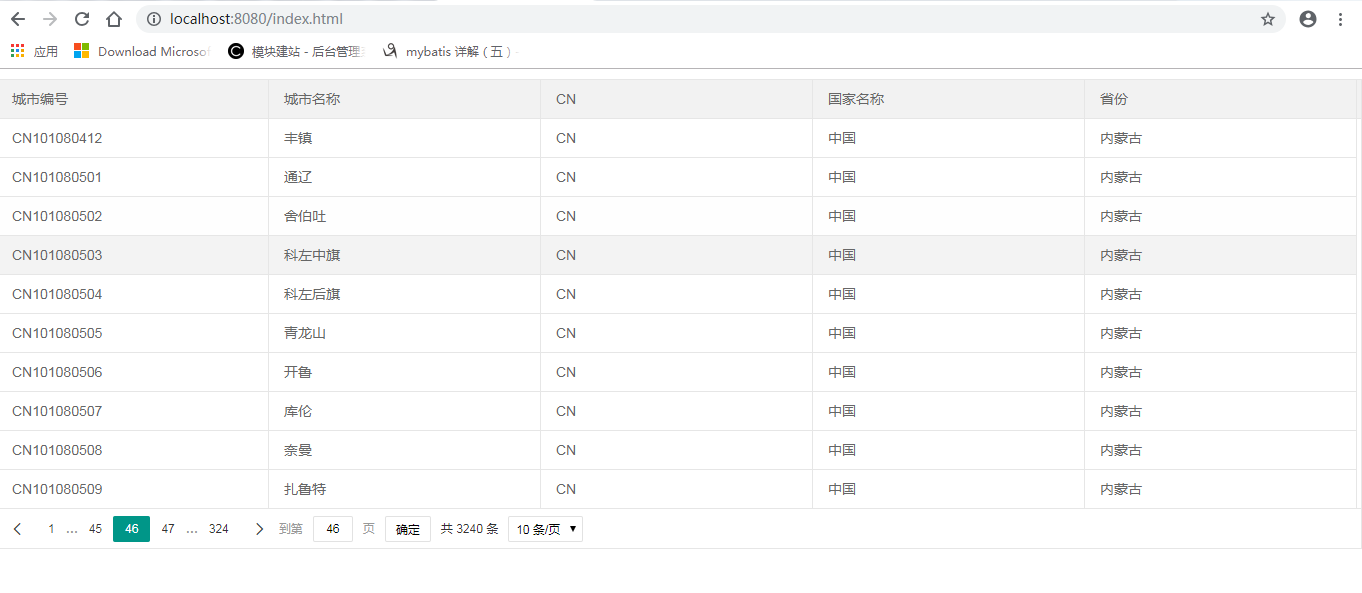Click city name 奈曼
The width and height of the screenshot is (1362, 593).
(298, 450)
